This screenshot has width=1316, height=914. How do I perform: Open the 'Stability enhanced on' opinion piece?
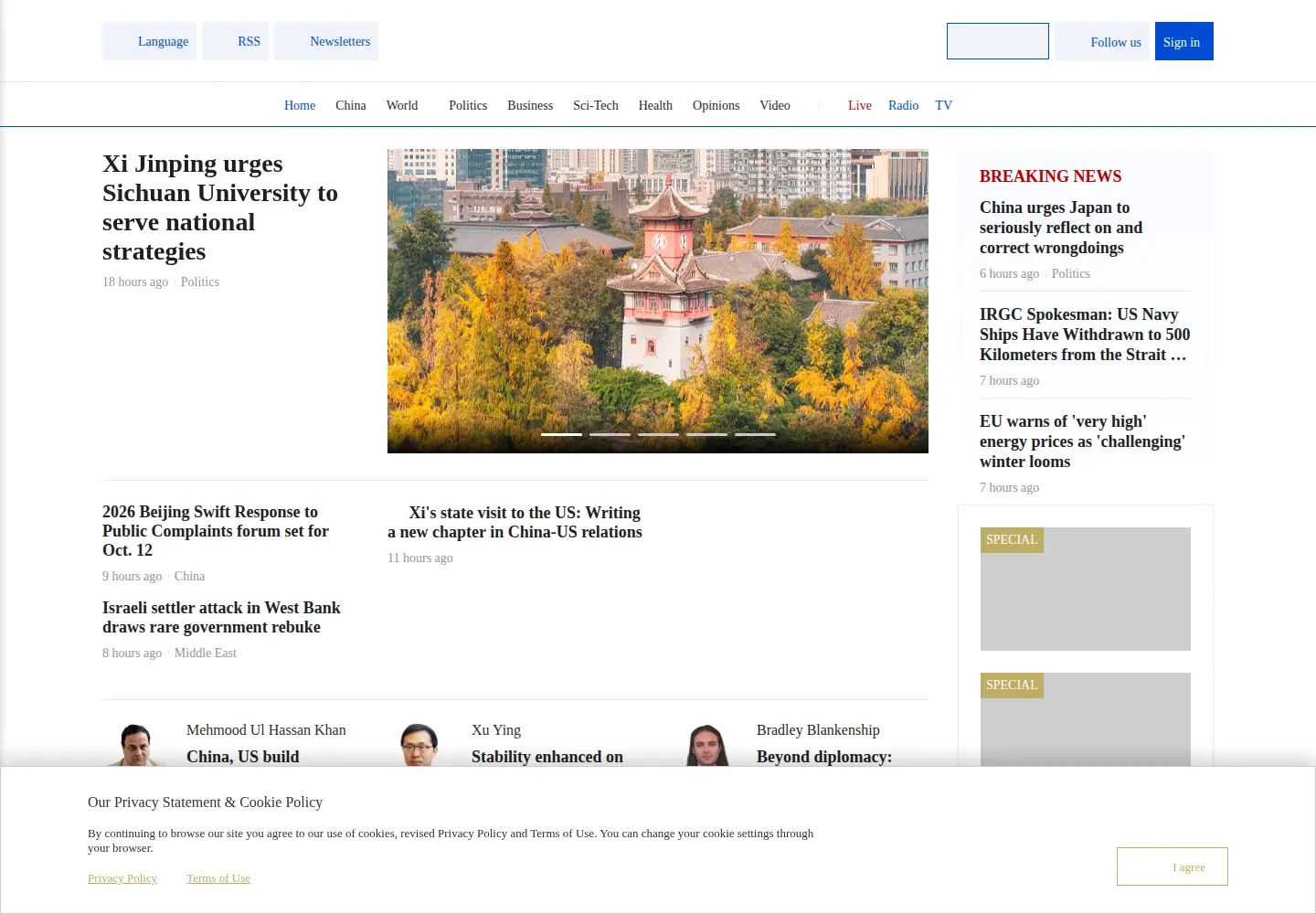(x=547, y=757)
